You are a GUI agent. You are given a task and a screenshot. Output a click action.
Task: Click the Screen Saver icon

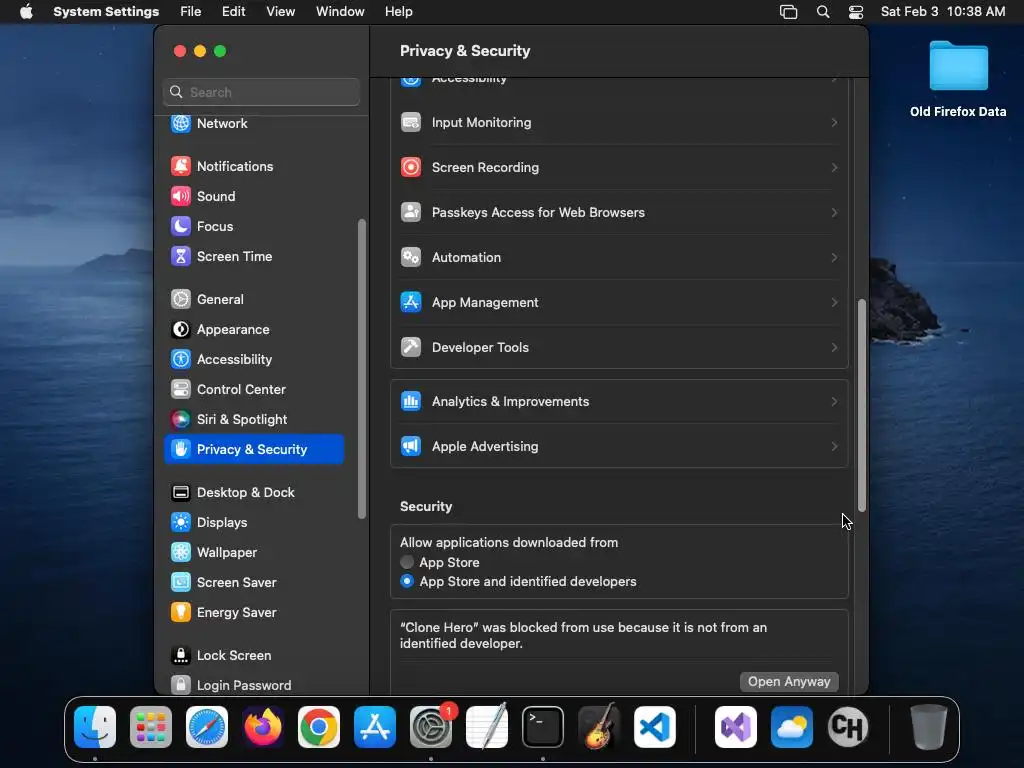coord(181,583)
